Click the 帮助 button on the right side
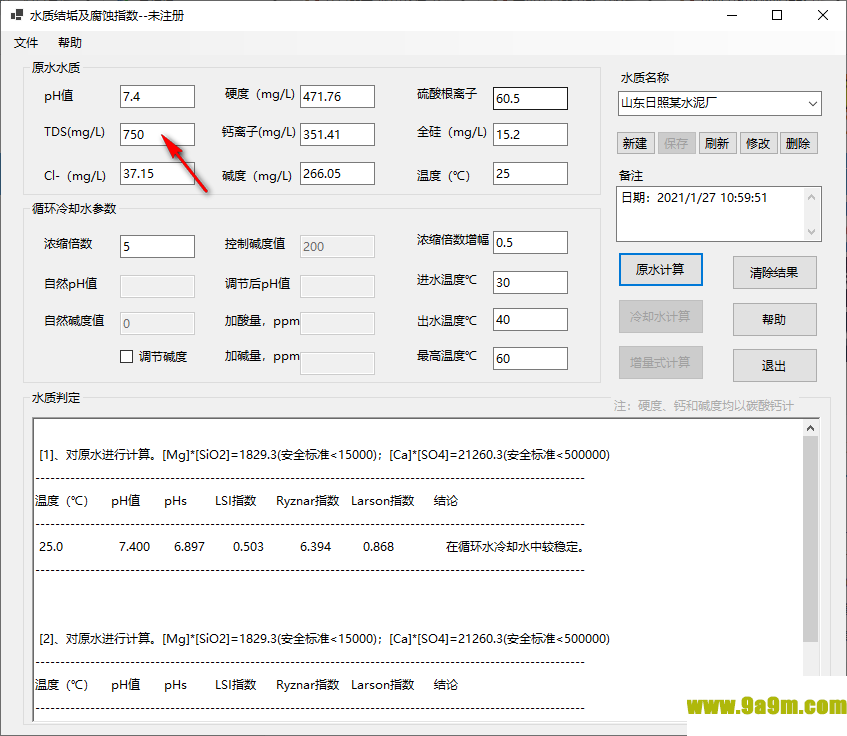847x736 pixels. coord(774,319)
